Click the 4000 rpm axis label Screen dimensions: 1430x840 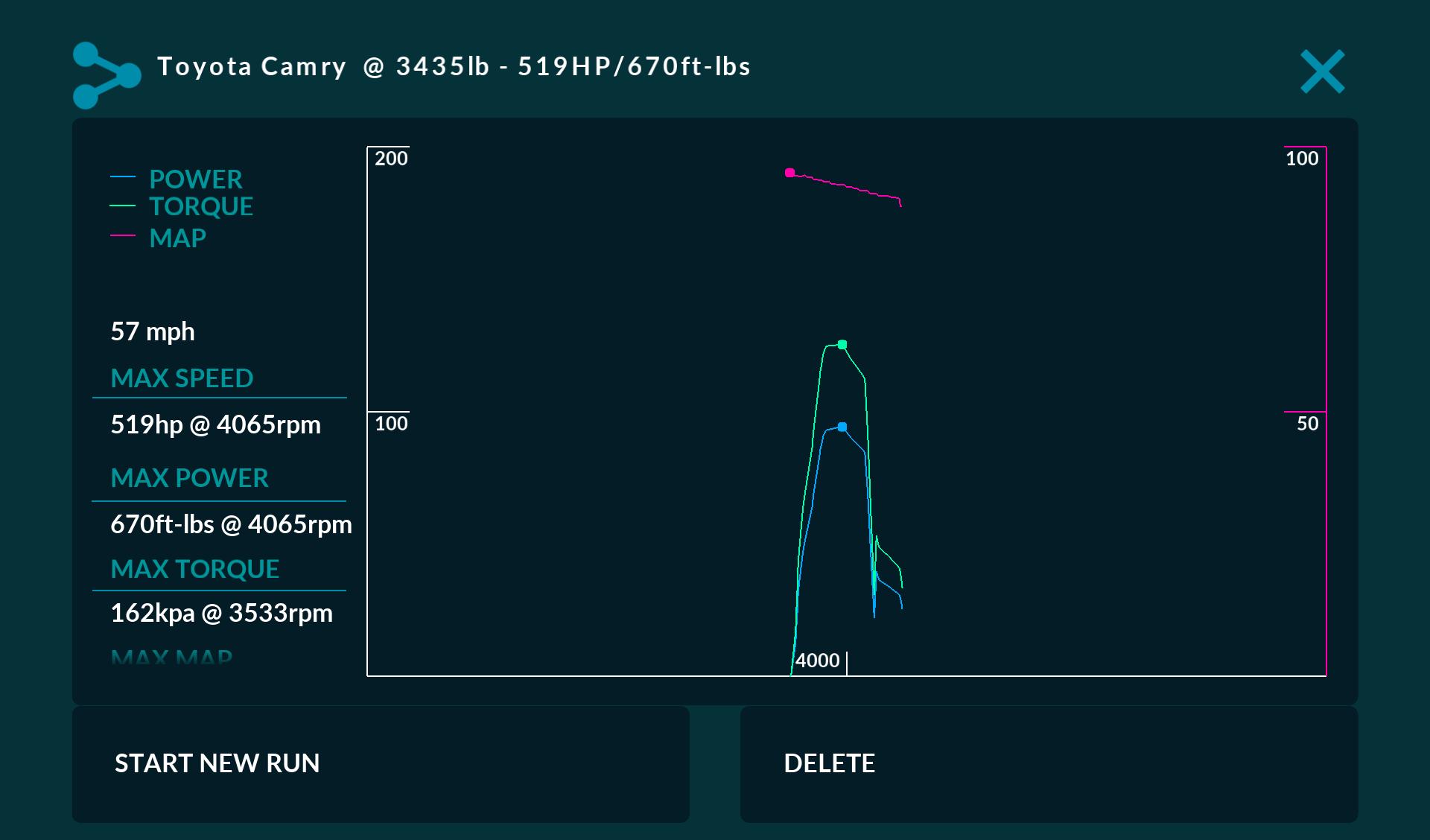[x=817, y=661]
